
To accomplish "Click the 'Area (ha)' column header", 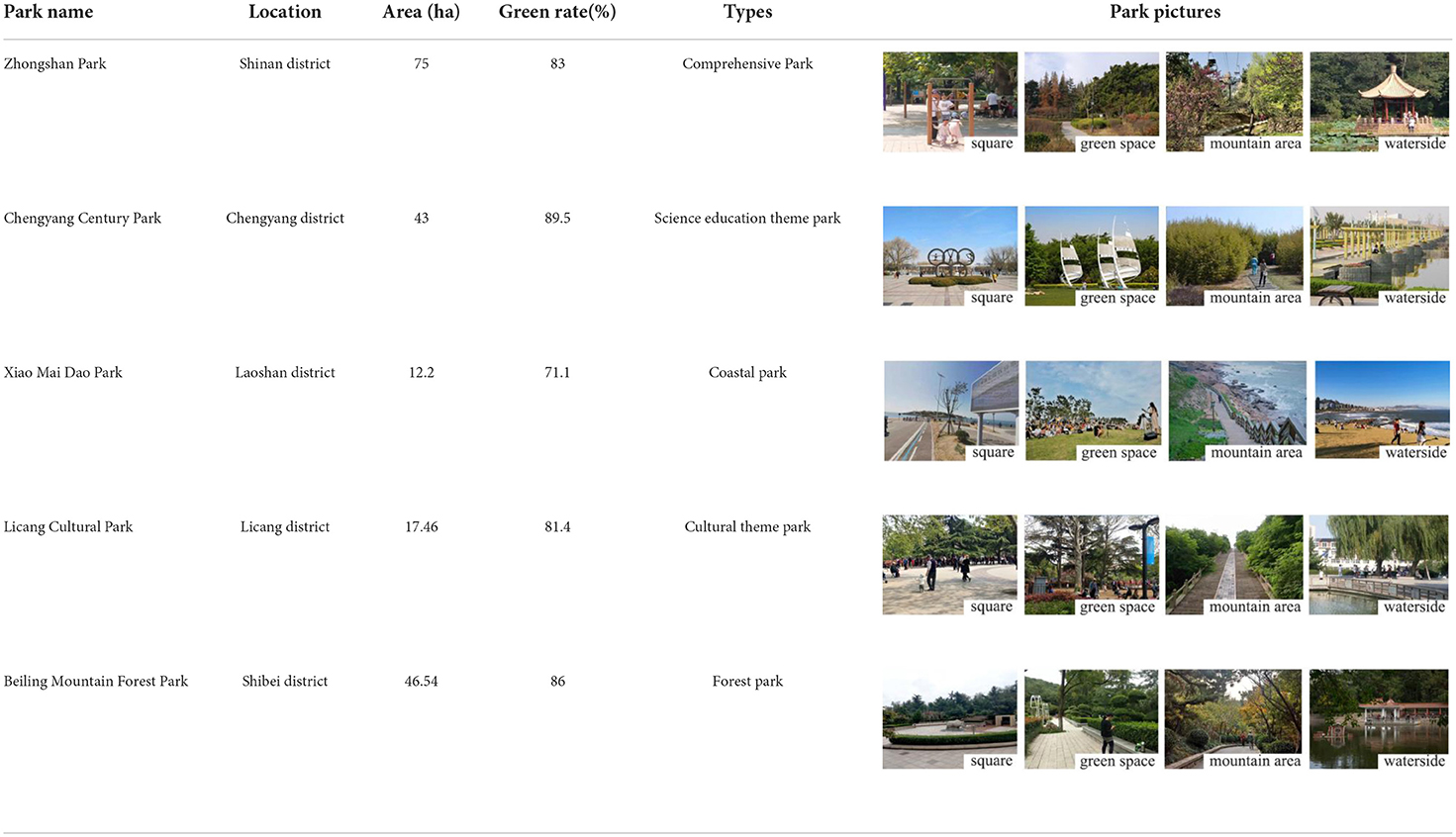I will tap(422, 12).
